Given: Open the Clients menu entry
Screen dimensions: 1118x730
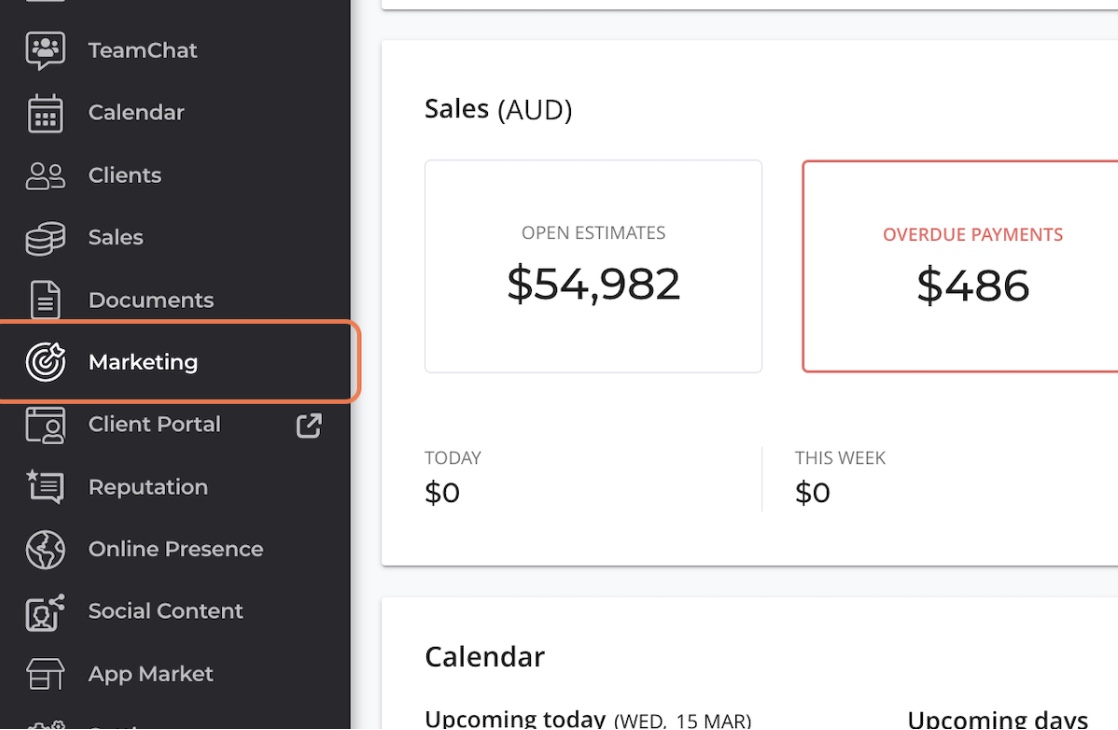Looking at the screenshot, I should tap(125, 175).
